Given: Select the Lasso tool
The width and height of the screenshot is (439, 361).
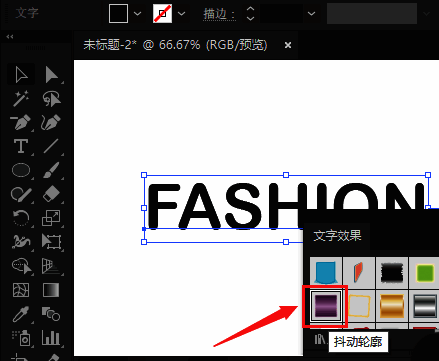Looking at the screenshot, I should coord(51,98).
